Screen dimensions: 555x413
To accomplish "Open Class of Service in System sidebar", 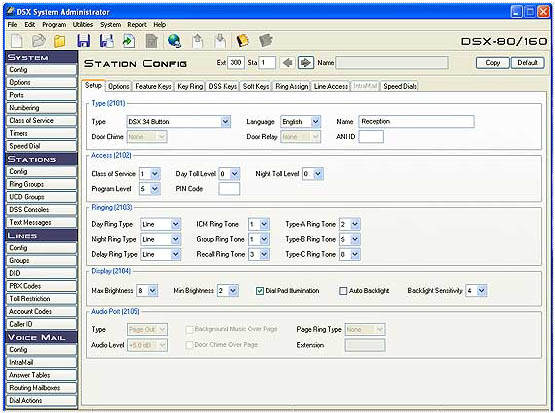I will [x=41, y=121].
